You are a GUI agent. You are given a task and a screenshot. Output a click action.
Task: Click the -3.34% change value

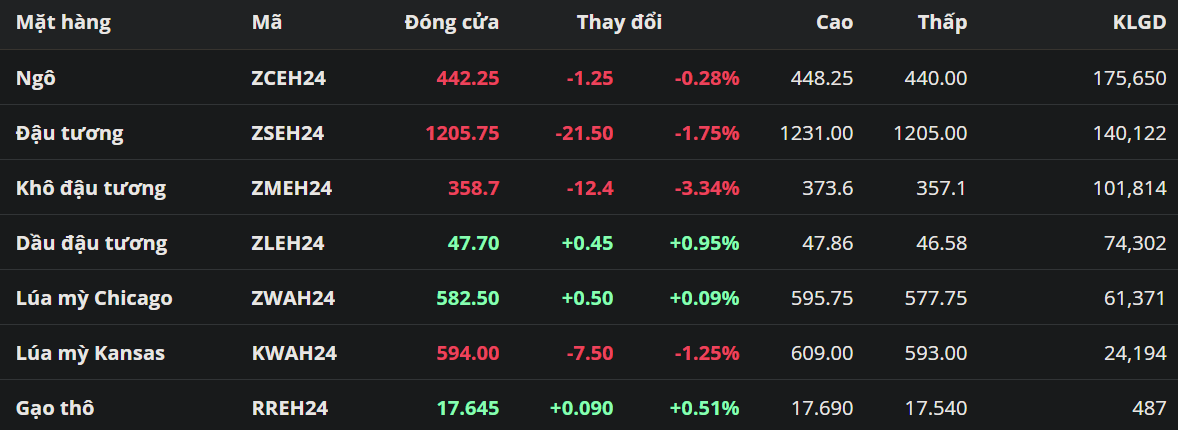coord(706,188)
